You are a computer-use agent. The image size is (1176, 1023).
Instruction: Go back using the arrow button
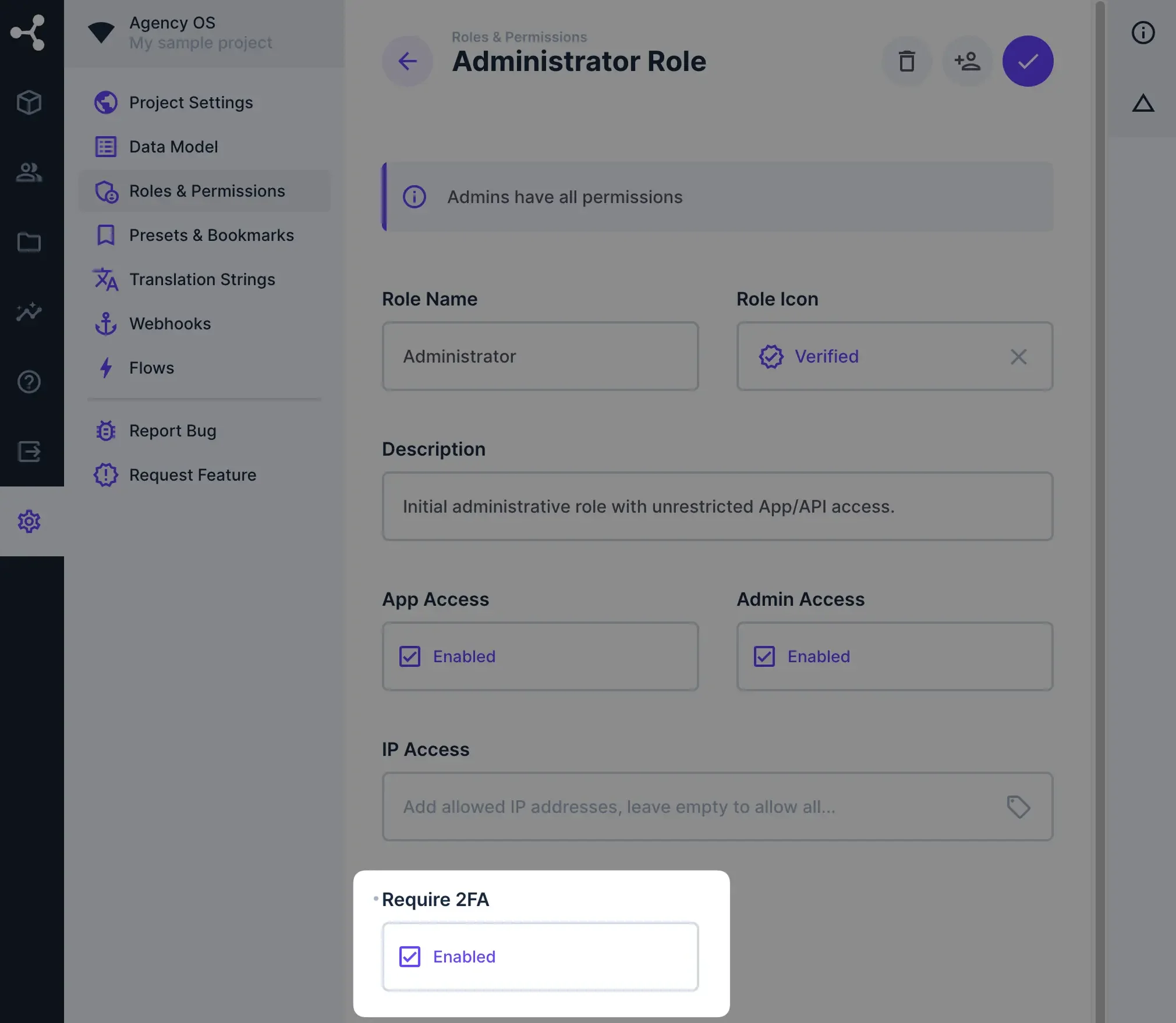coord(408,61)
